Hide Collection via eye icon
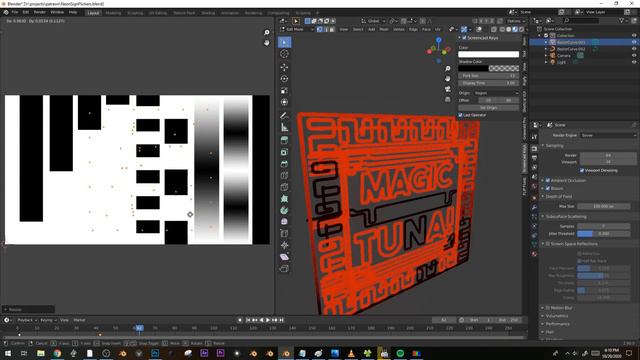Image resolution: width=640 pixels, height=360 pixels. (634, 36)
